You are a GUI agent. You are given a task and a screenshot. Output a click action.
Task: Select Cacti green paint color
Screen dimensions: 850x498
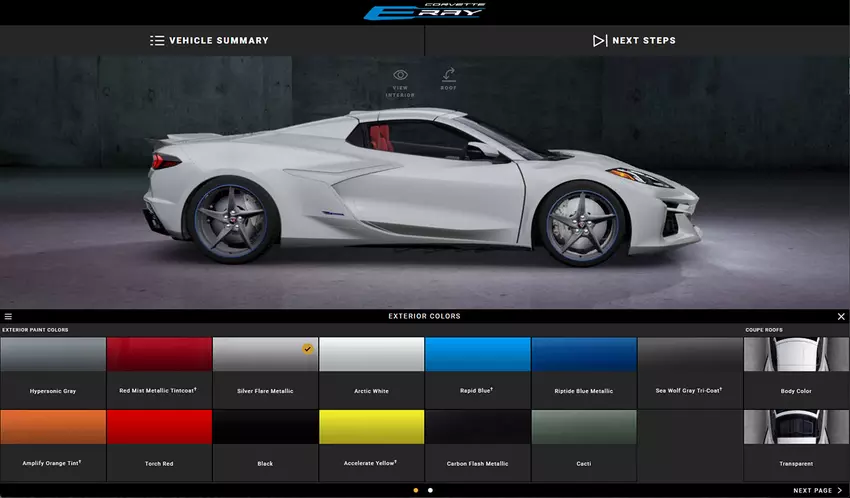pos(583,428)
